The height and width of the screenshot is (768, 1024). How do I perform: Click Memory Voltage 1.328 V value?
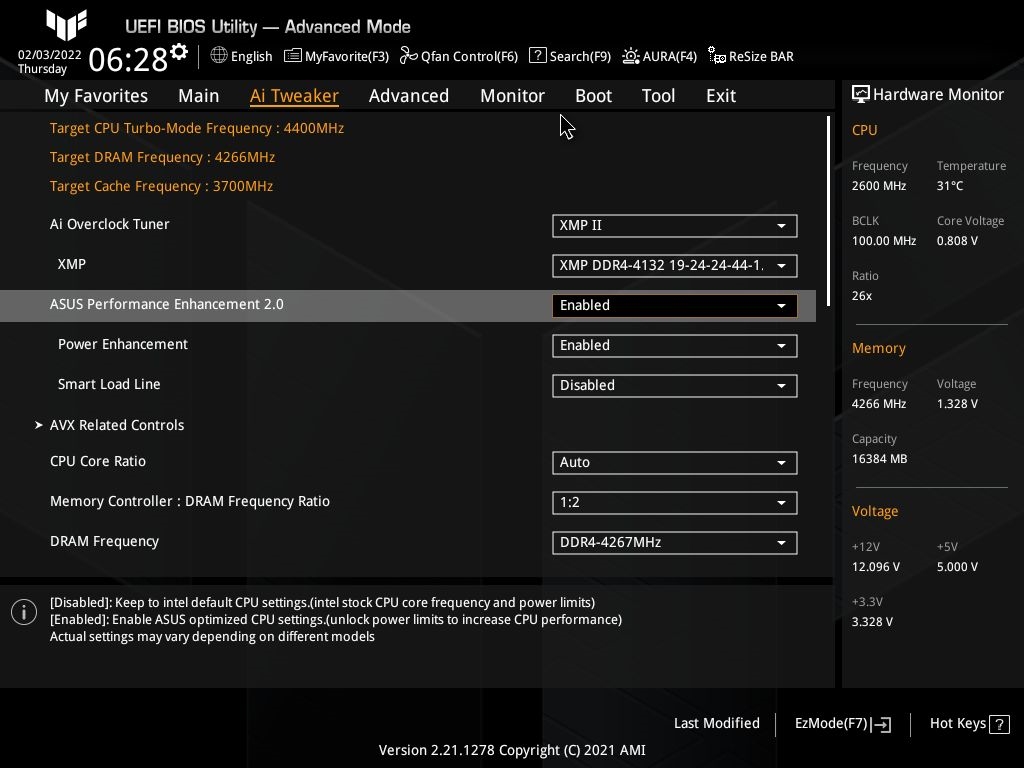pos(957,404)
